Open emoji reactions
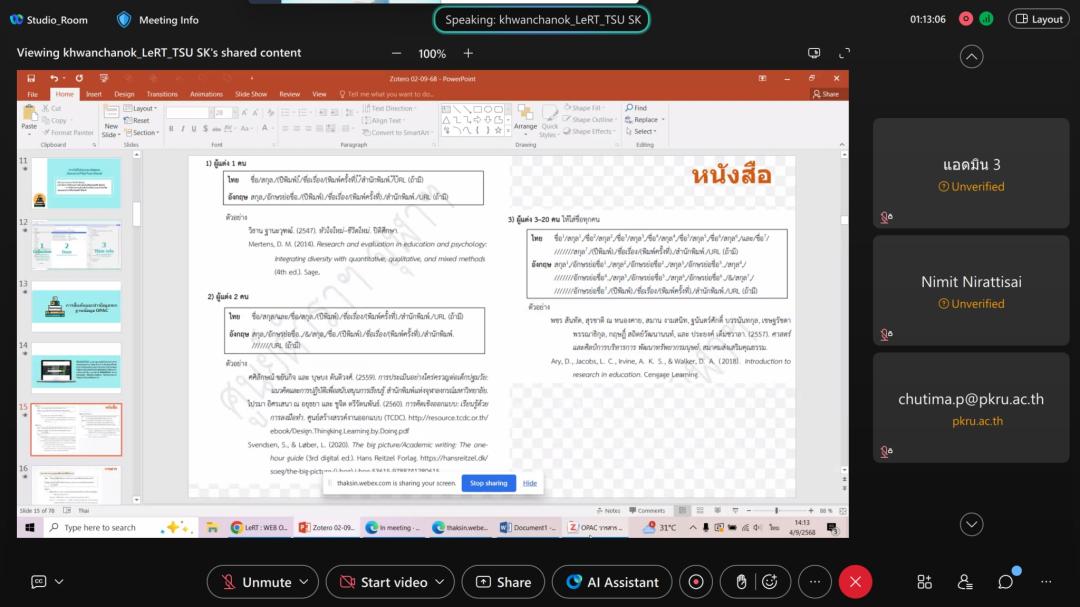Image resolution: width=1080 pixels, height=607 pixels. 769,582
